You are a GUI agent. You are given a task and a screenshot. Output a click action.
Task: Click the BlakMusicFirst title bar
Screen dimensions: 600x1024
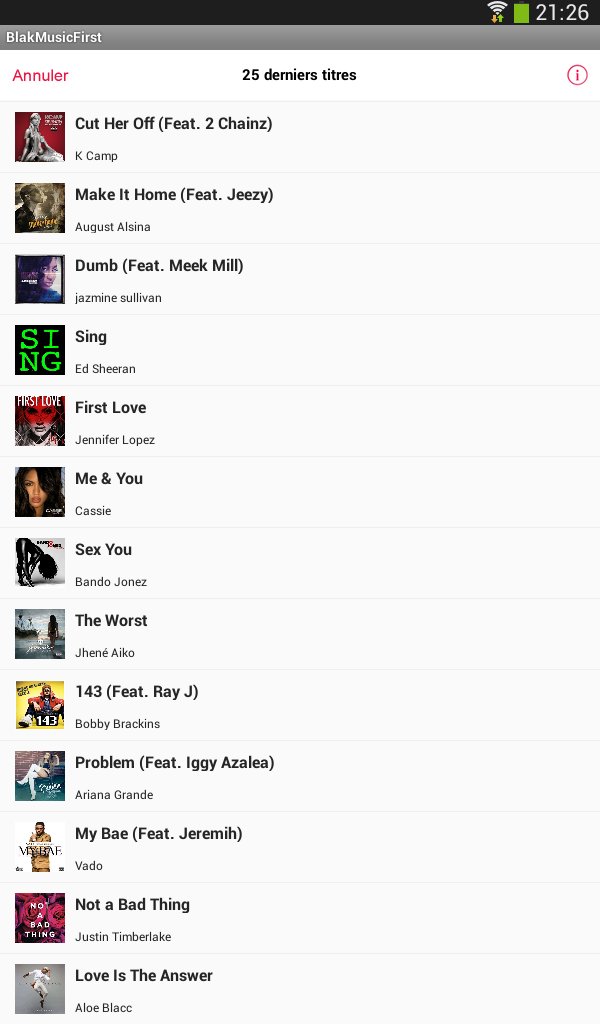pyautogui.click(x=300, y=37)
